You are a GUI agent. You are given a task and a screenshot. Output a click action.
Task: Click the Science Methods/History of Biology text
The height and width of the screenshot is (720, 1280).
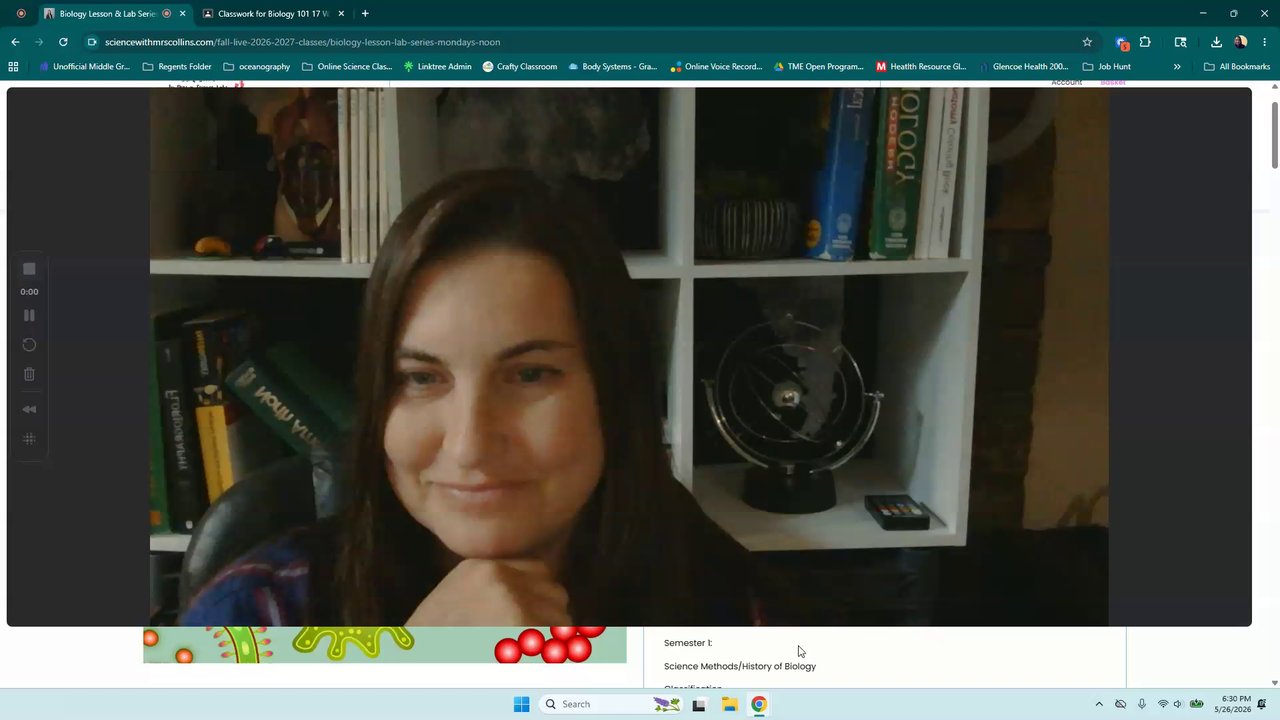(x=740, y=666)
